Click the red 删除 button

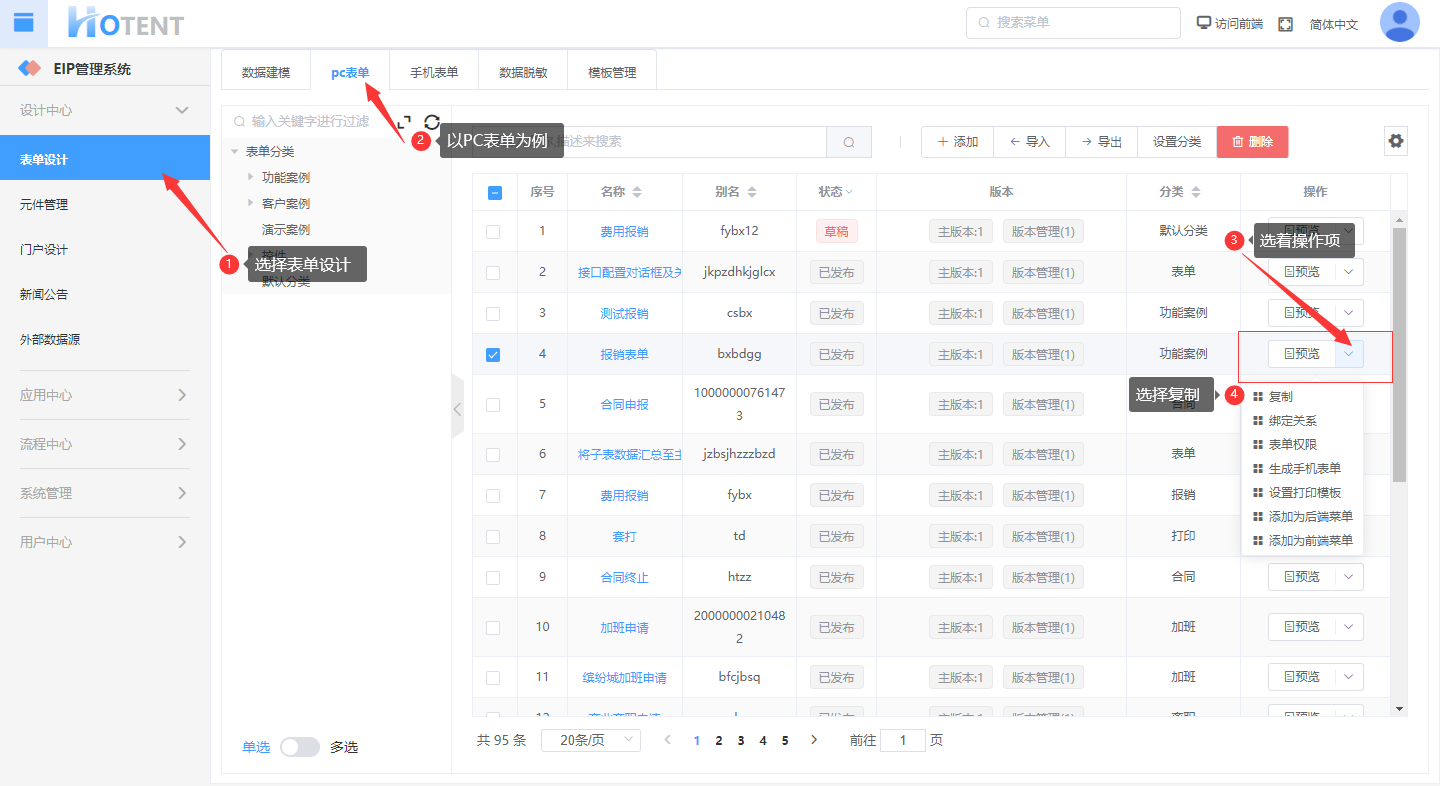(x=1252, y=142)
